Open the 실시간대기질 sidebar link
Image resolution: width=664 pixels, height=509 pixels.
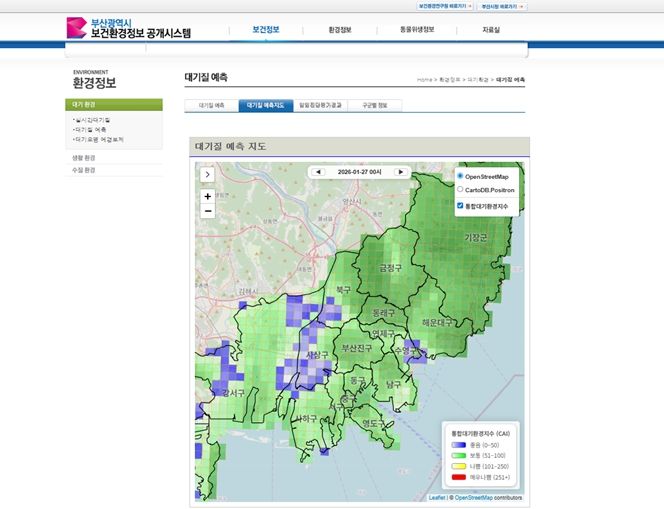(x=92, y=119)
